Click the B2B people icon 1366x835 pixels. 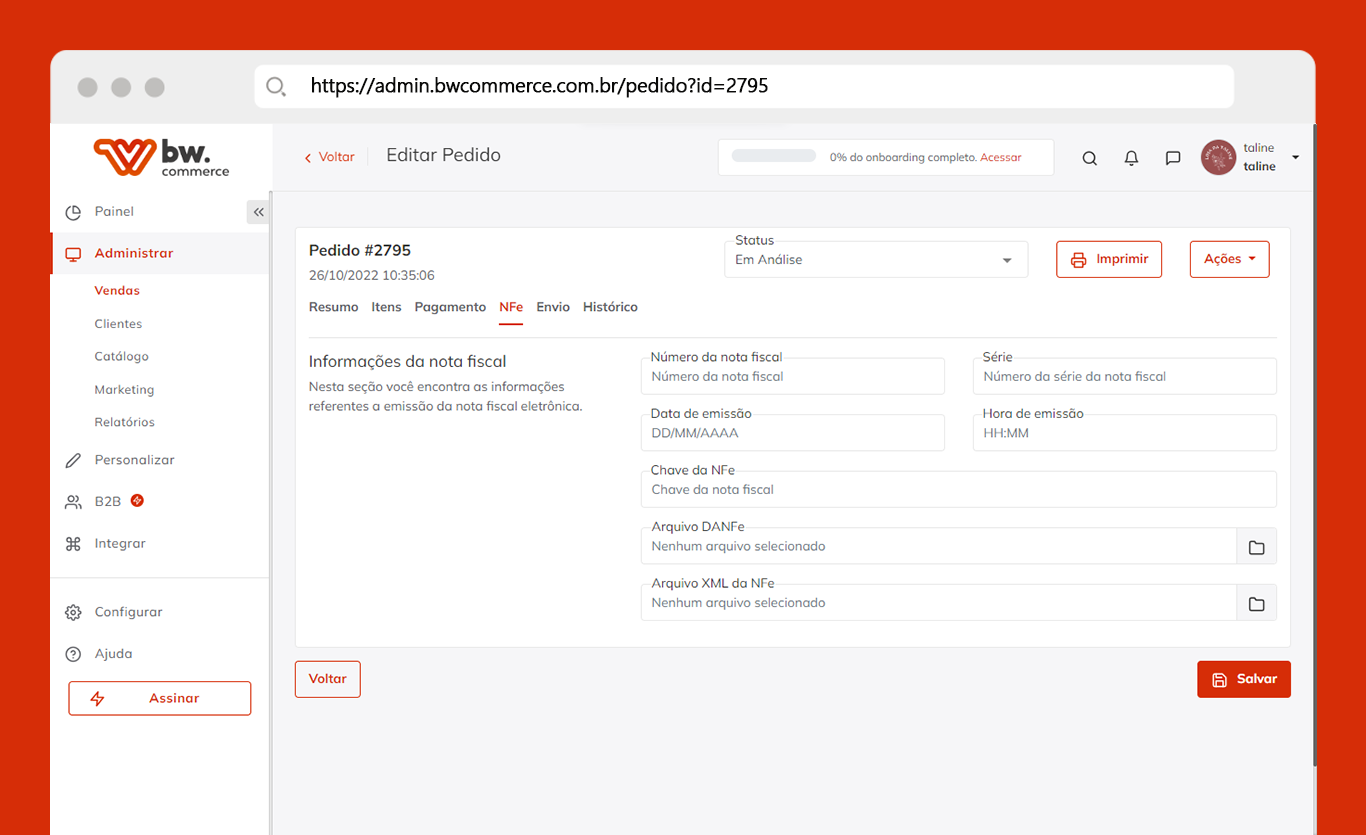pyautogui.click(x=73, y=502)
